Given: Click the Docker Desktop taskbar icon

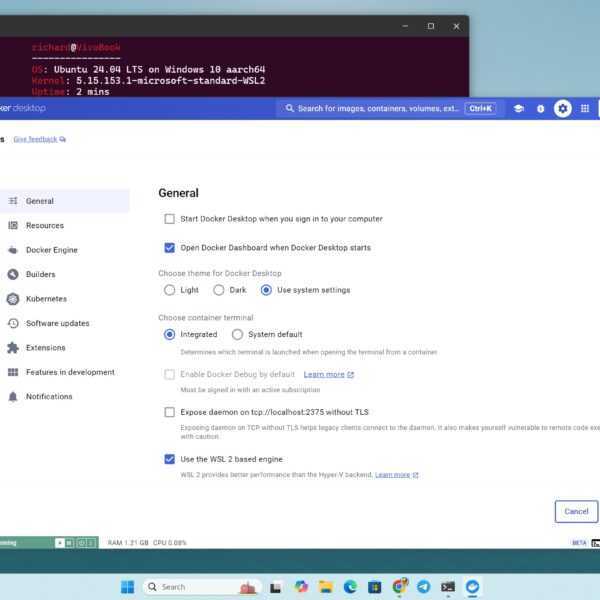Looking at the screenshot, I should pyautogui.click(x=472, y=587).
